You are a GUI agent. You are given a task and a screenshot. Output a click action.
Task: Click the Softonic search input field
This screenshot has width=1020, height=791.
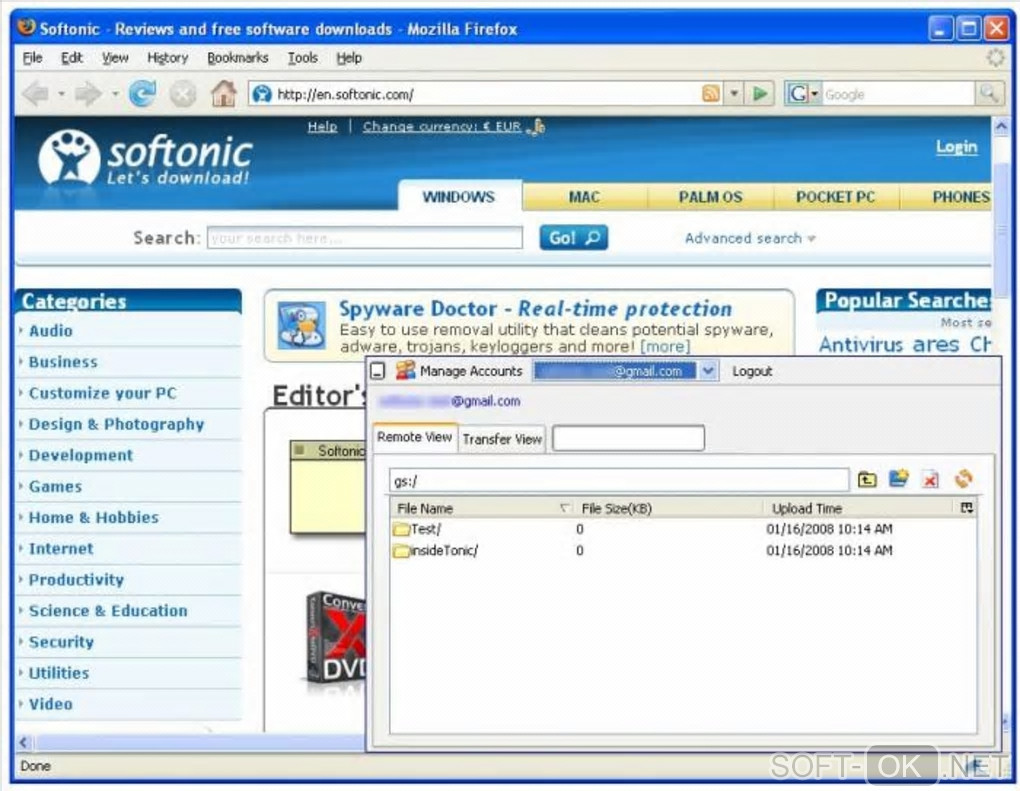click(364, 238)
